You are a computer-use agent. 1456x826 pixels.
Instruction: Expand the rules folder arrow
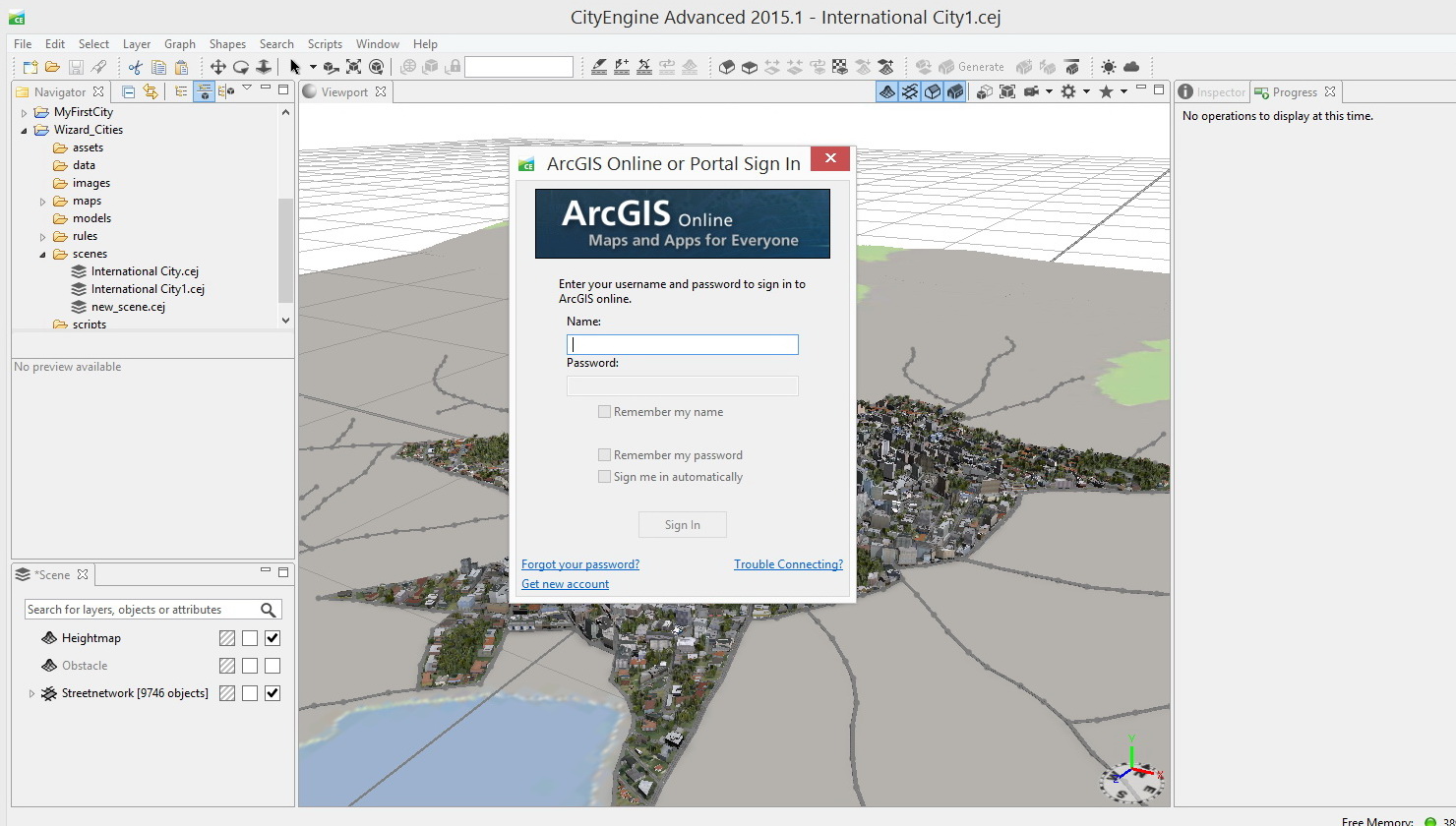pos(43,237)
